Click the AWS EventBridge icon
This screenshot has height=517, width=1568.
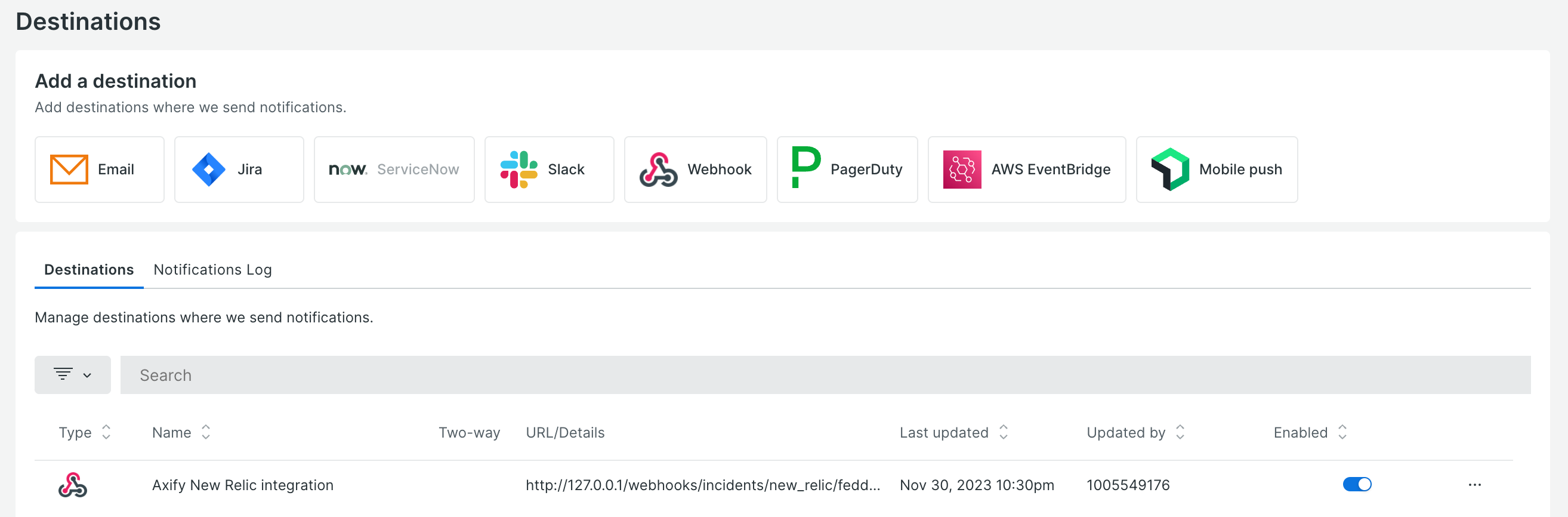962,170
